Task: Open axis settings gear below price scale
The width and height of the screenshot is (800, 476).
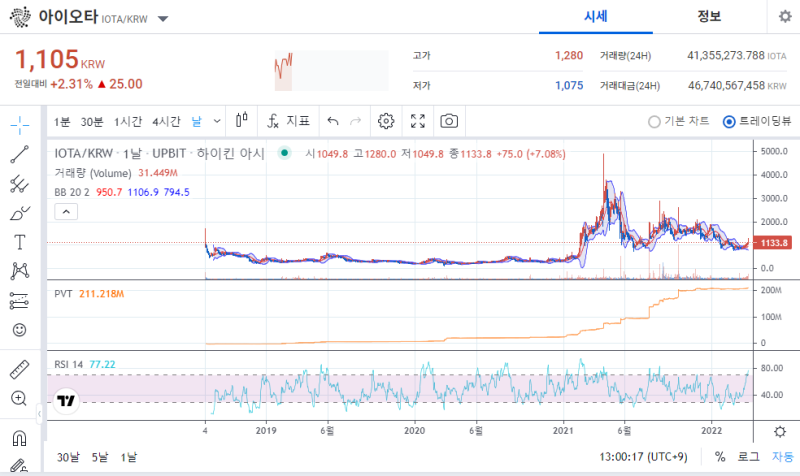Action: pos(780,432)
